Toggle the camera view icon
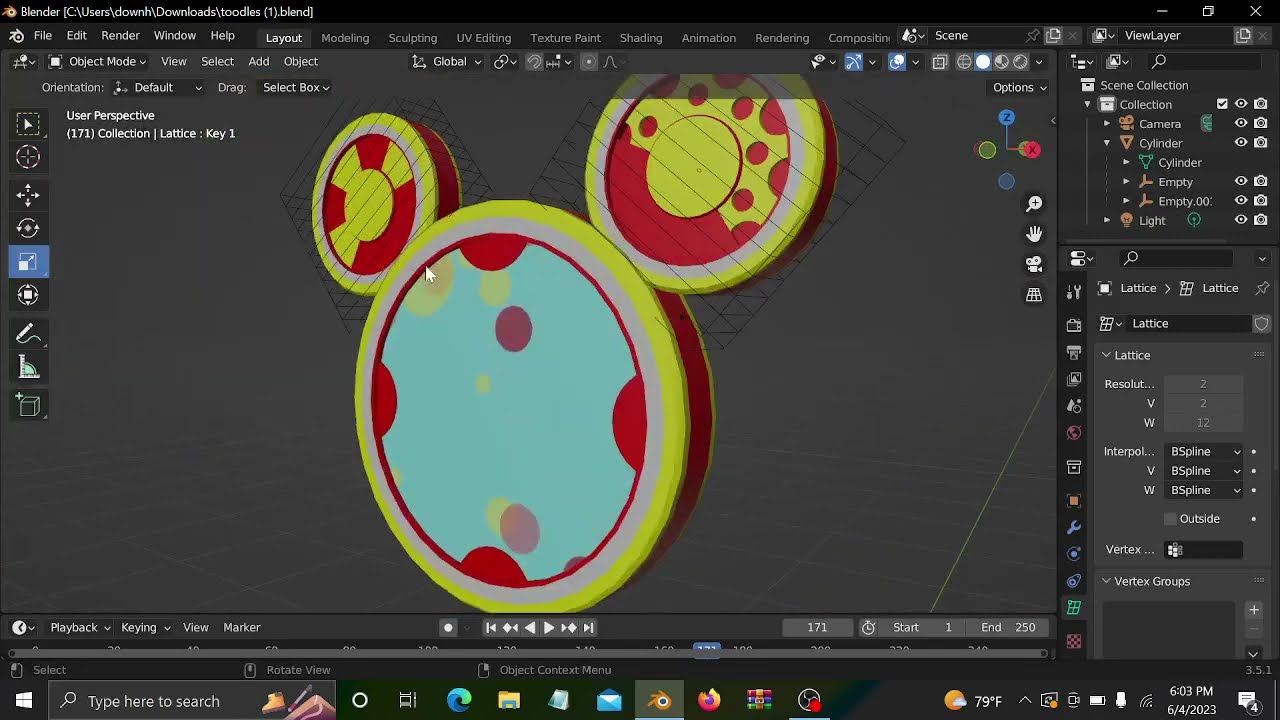This screenshot has height=720, width=1280. click(1034, 264)
